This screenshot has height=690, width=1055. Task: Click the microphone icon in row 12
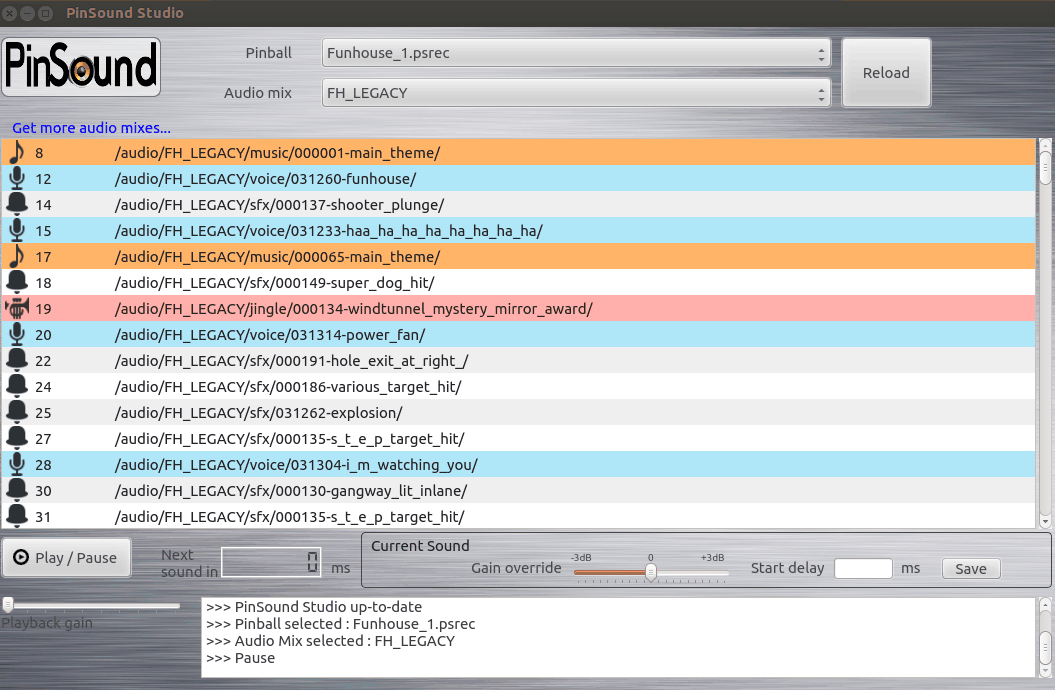pos(17,178)
